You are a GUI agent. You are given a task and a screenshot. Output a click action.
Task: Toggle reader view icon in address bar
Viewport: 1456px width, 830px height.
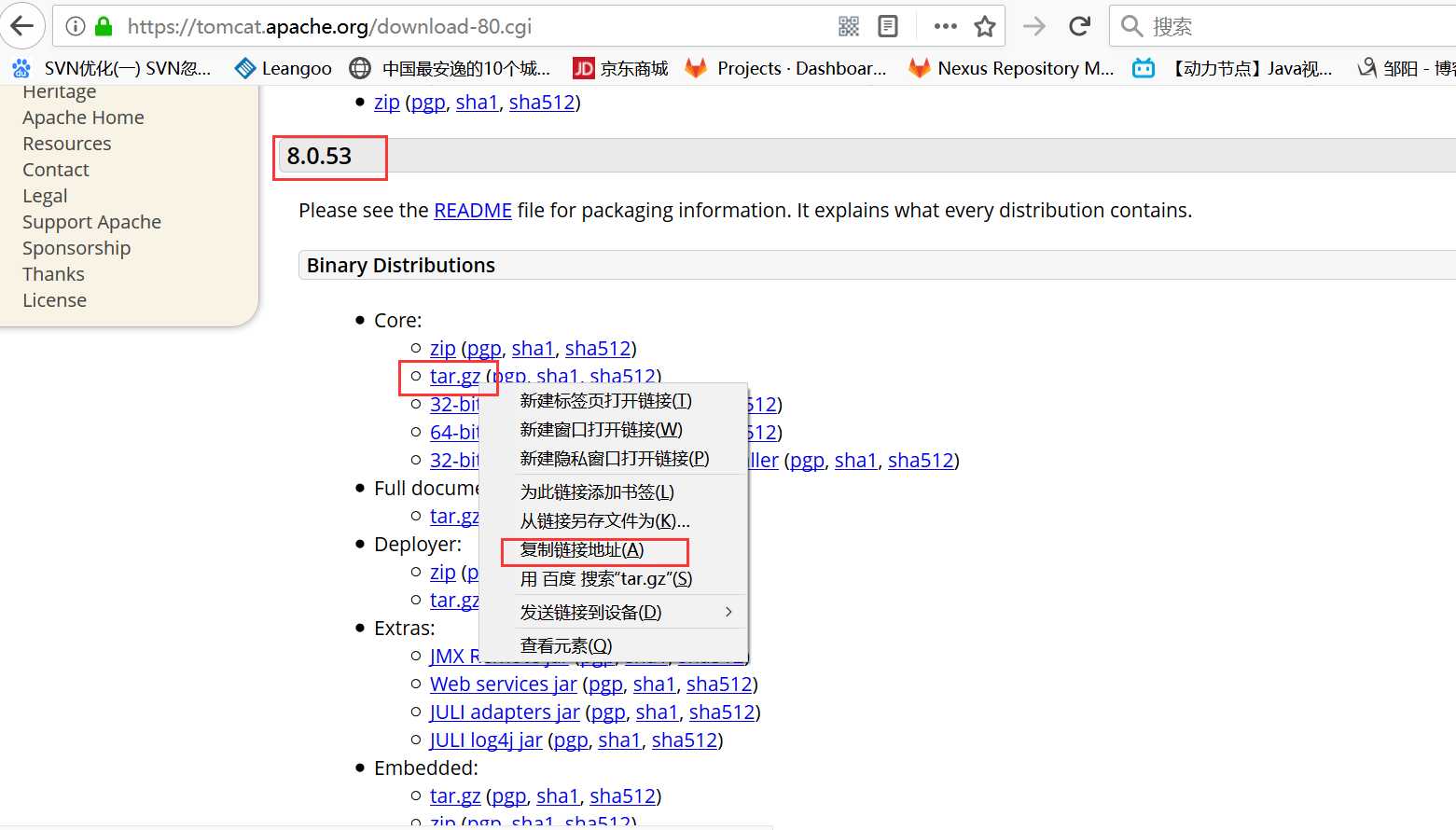(x=888, y=26)
